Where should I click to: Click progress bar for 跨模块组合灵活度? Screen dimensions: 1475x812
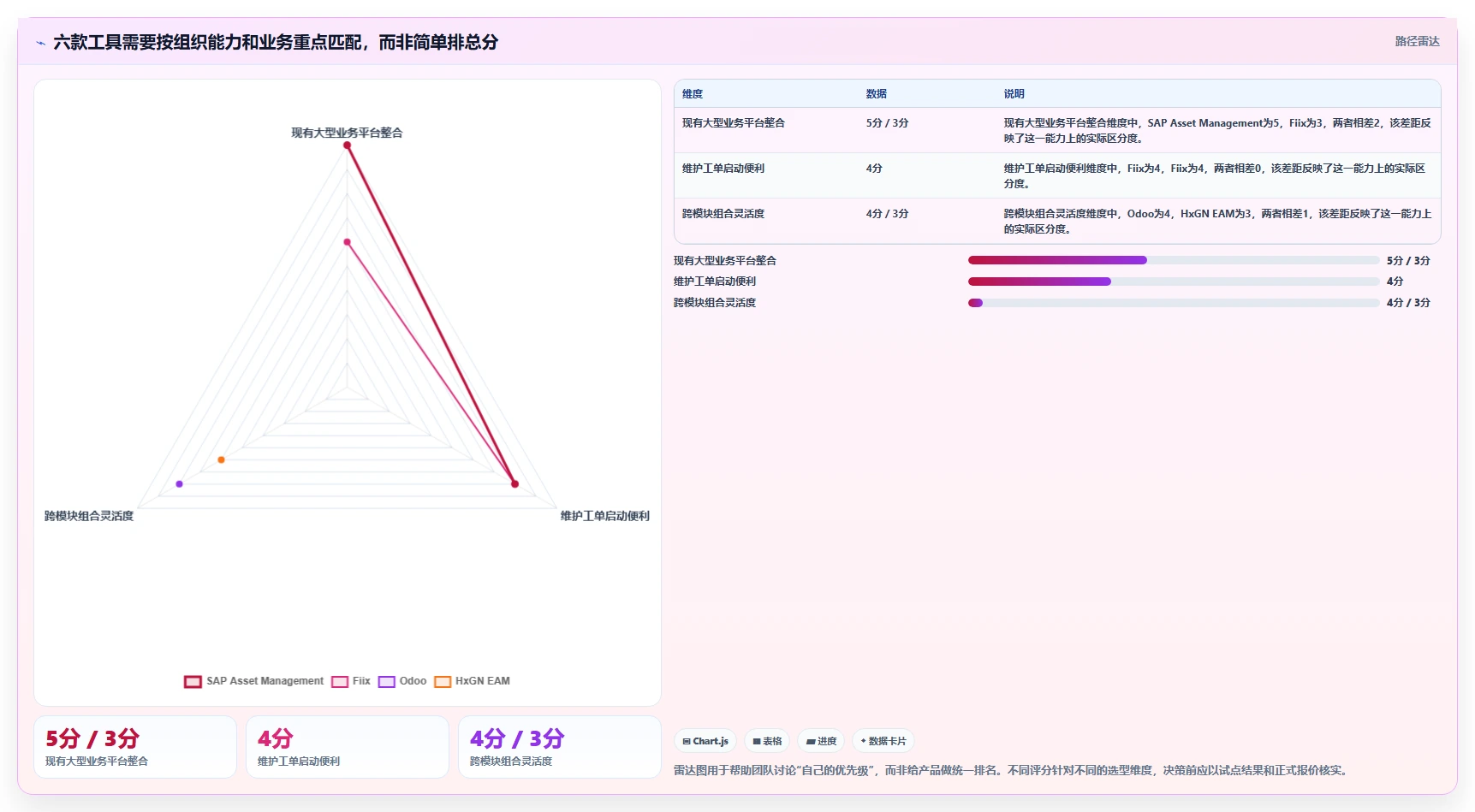tap(1174, 303)
